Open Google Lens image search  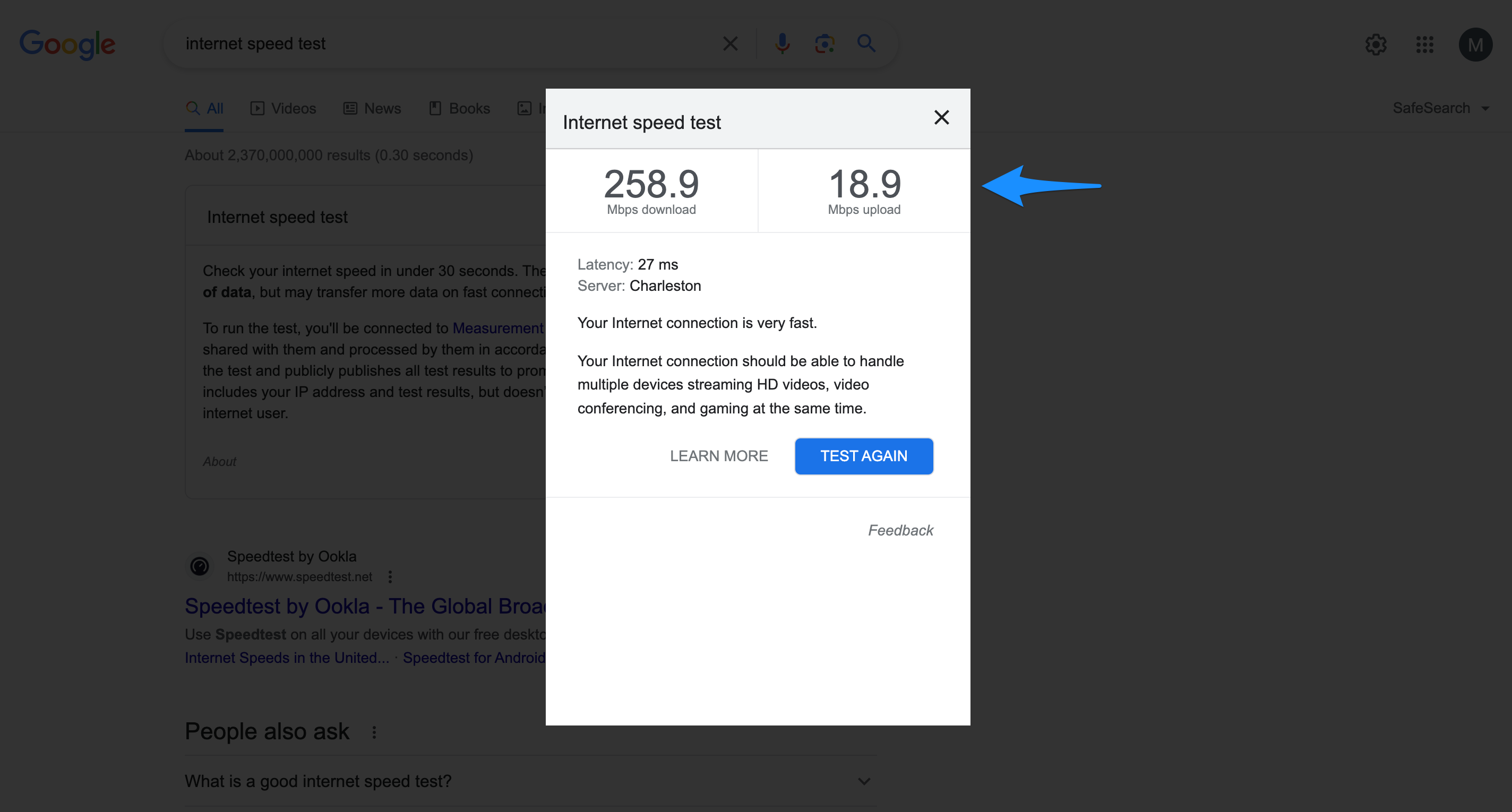[x=824, y=44]
